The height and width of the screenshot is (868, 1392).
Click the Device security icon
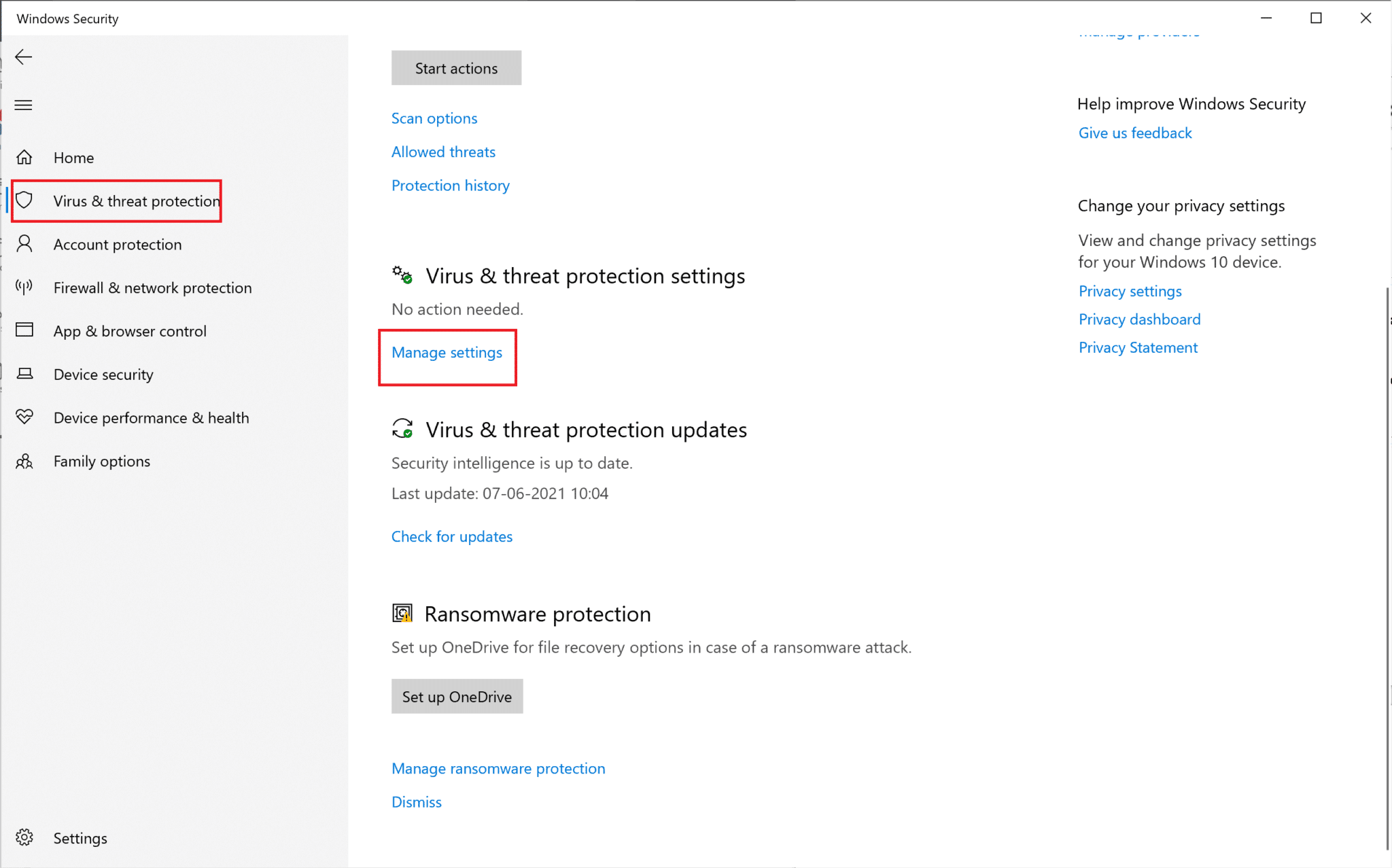tap(25, 374)
